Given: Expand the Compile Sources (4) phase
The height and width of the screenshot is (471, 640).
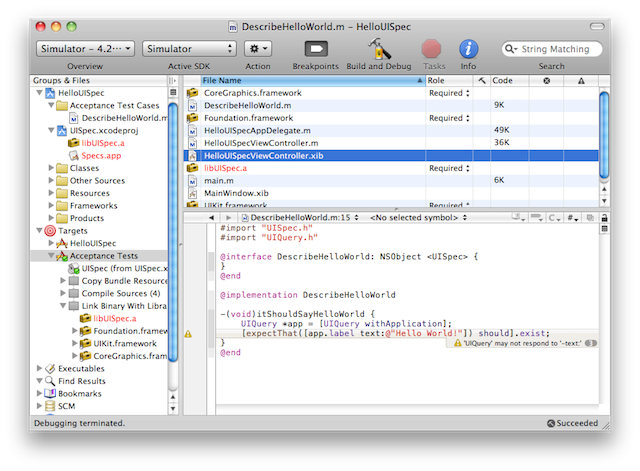Looking at the screenshot, I should 63,293.
